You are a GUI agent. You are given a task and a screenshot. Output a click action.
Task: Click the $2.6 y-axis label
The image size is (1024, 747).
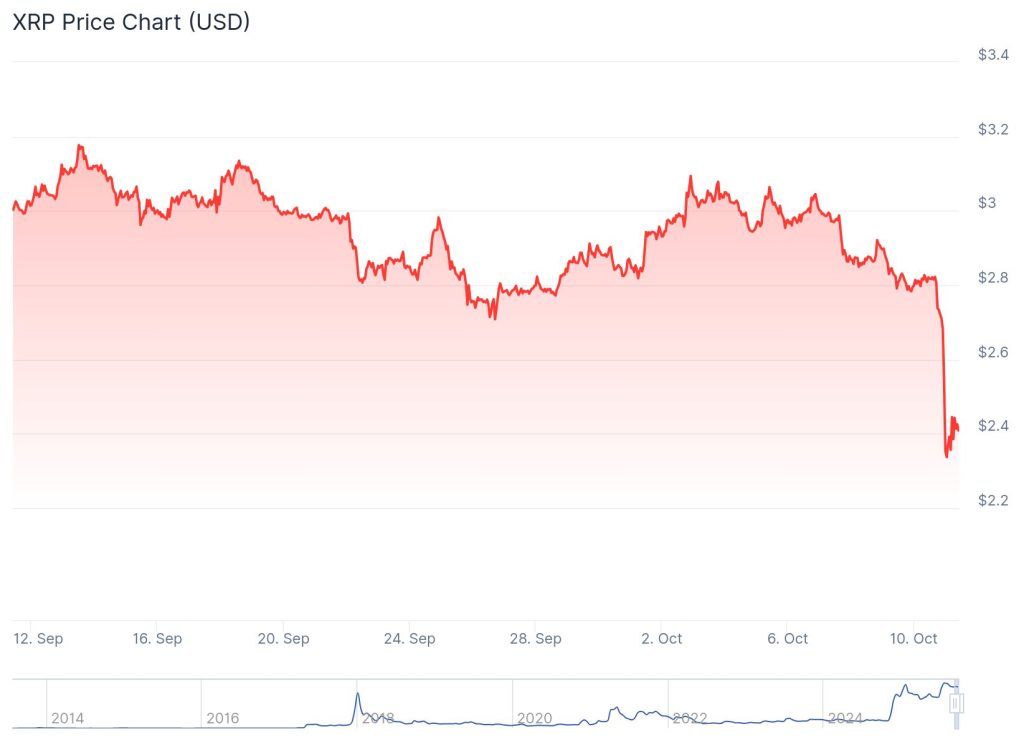coord(994,352)
